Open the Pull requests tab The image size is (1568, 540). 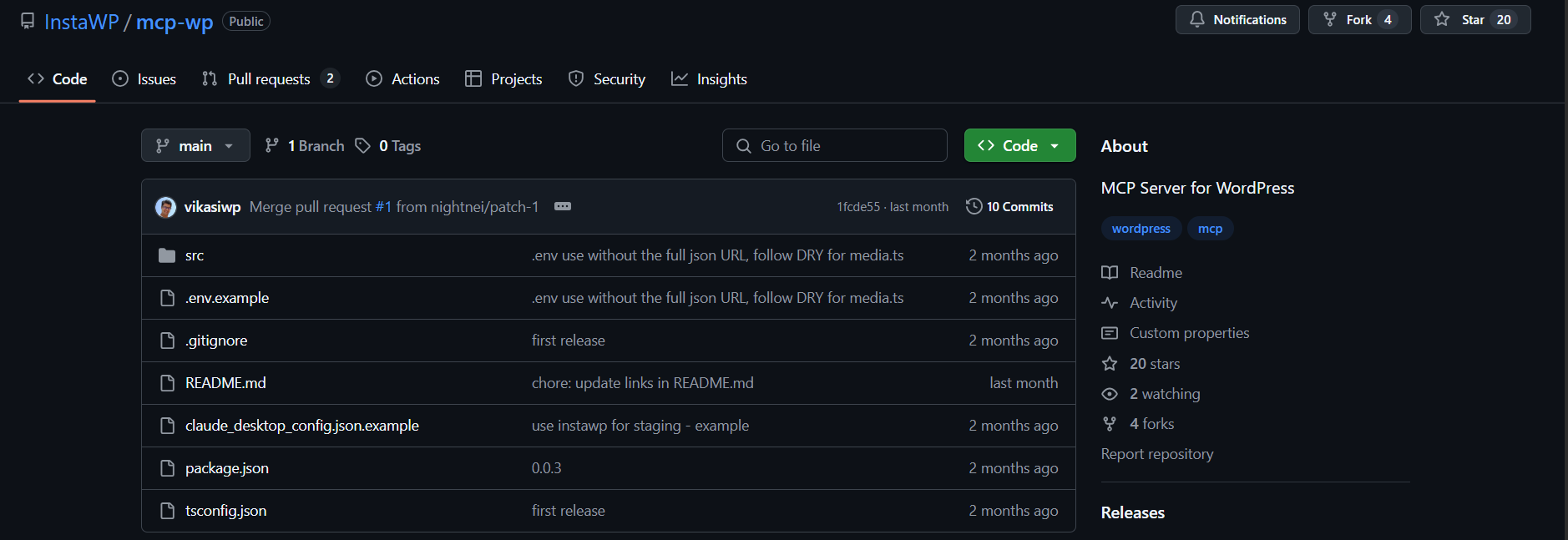[x=271, y=79]
